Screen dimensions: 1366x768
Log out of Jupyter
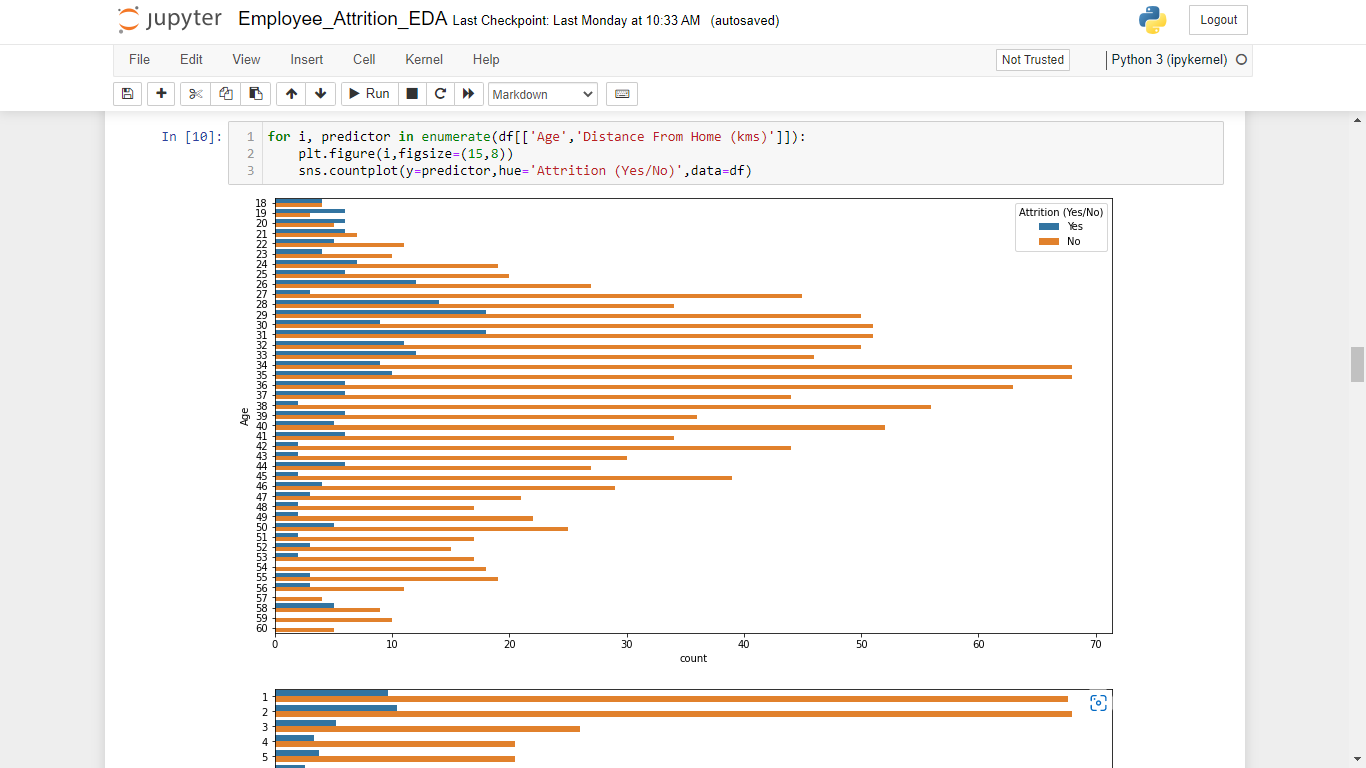click(1218, 19)
